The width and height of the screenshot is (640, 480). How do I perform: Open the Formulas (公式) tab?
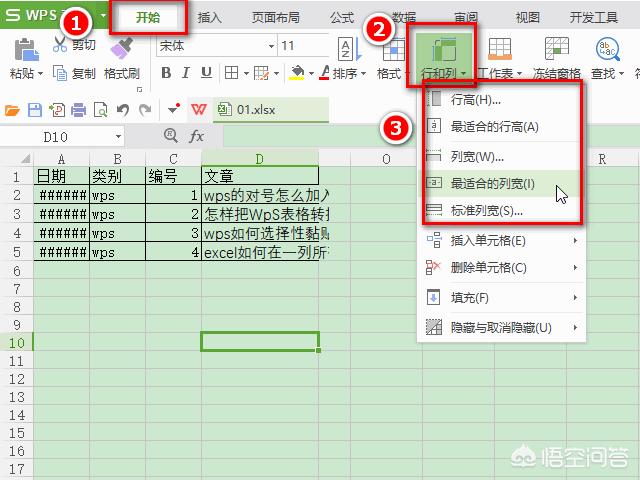(342, 18)
